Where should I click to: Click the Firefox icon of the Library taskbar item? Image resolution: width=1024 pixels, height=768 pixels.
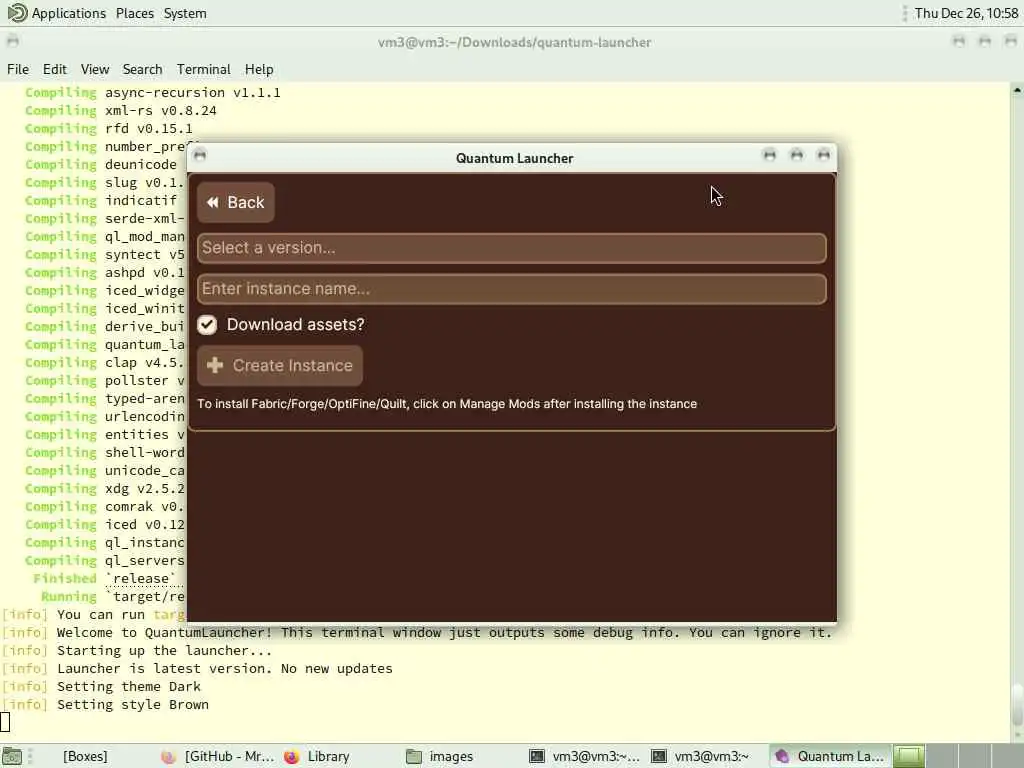pos(291,756)
